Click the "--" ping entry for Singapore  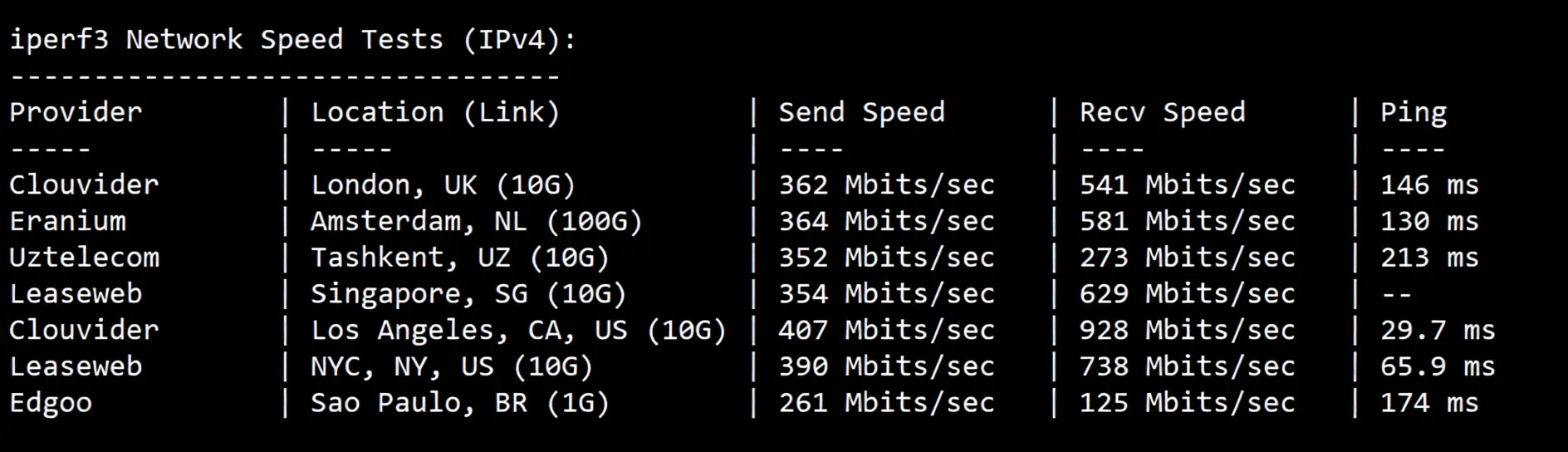click(x=1396, y=294)
